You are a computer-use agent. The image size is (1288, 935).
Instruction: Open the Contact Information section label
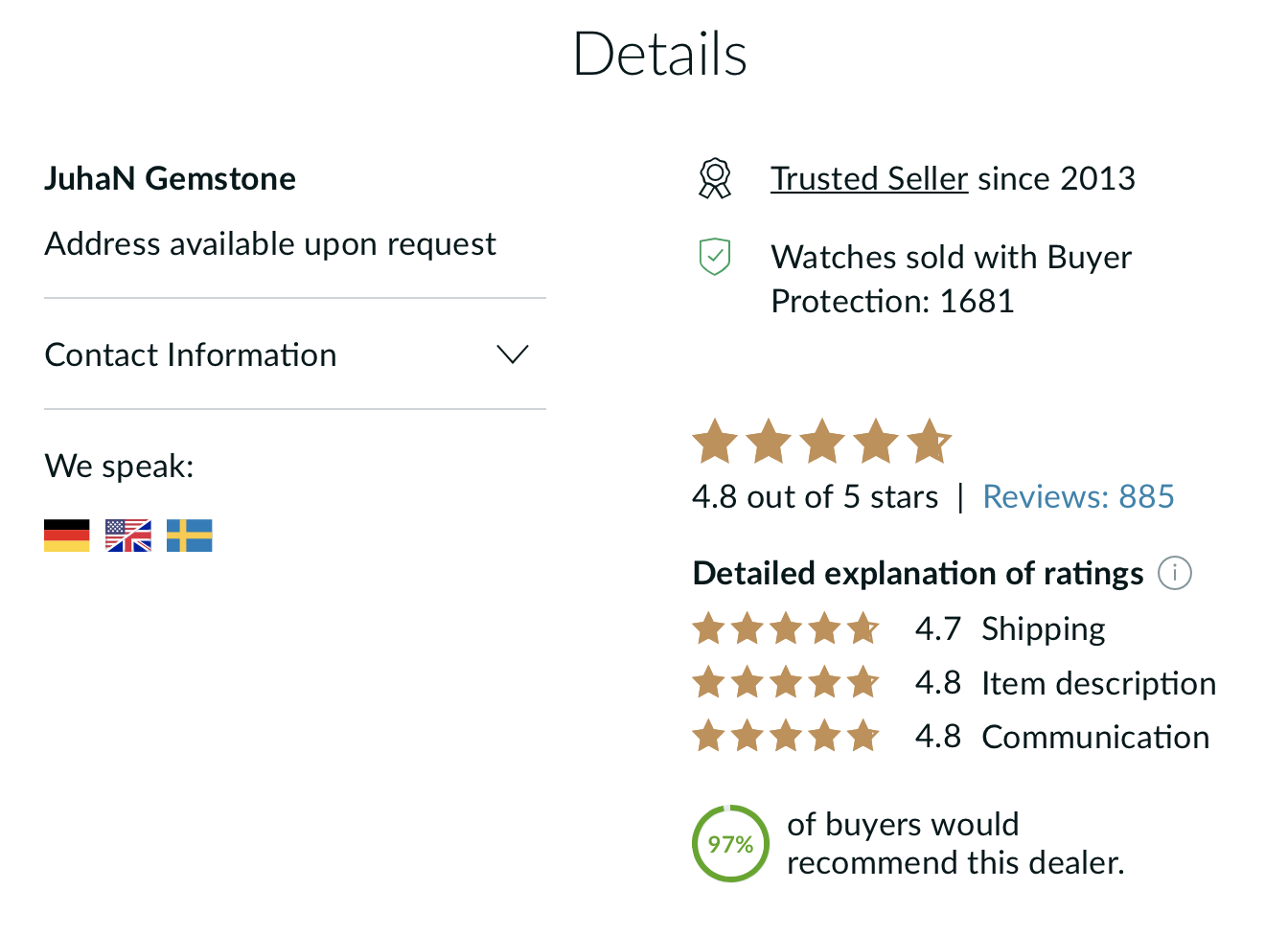[x=191, y=354]
